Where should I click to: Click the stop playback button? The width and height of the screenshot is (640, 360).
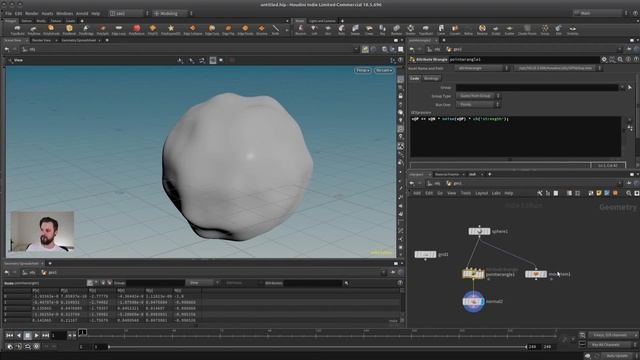click(x=27, y=336)
